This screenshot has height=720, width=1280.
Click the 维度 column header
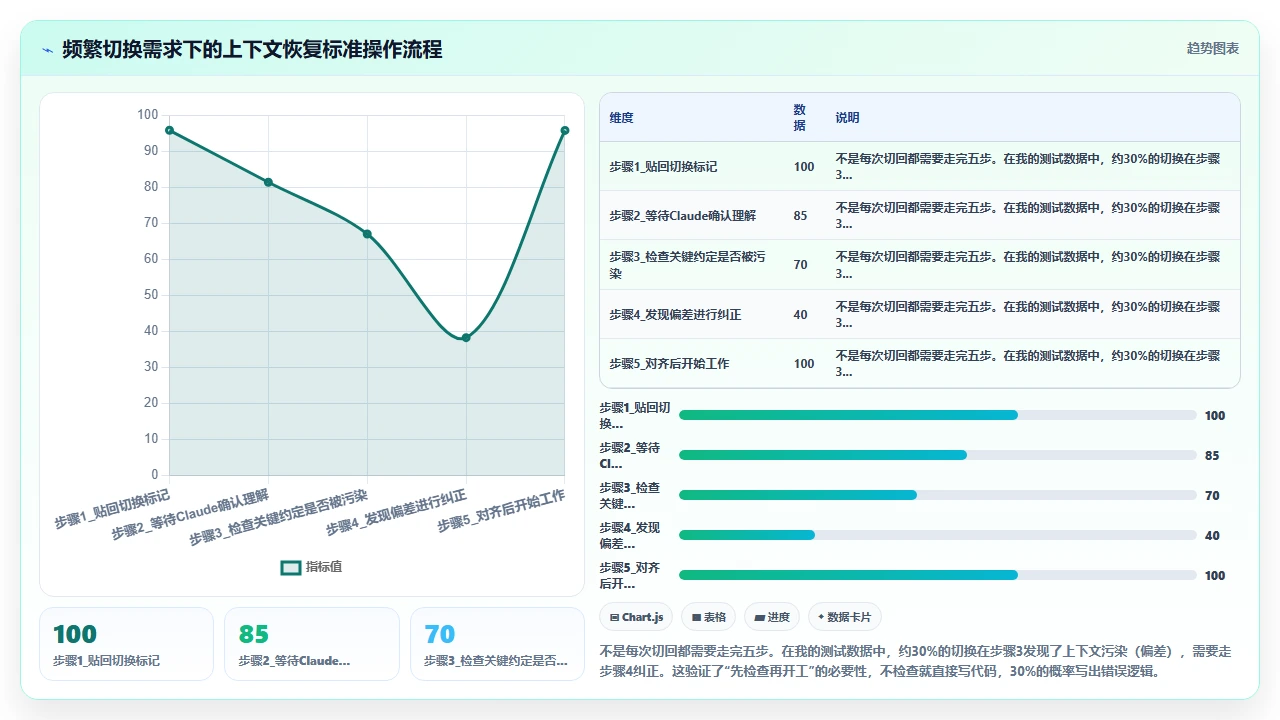coord(621,118)
